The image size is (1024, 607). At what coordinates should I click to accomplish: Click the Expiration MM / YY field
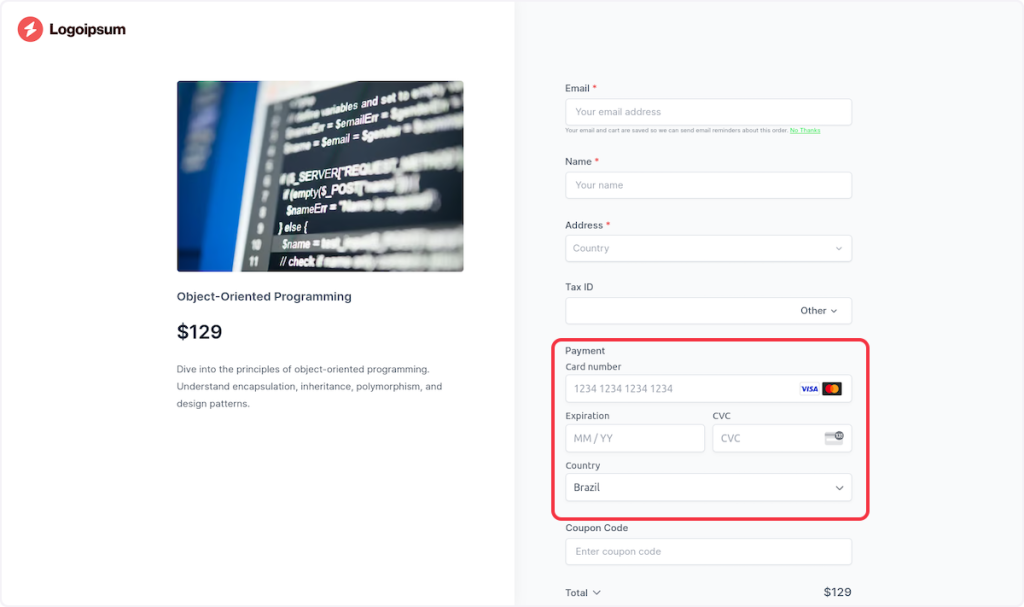click(635, 438)
